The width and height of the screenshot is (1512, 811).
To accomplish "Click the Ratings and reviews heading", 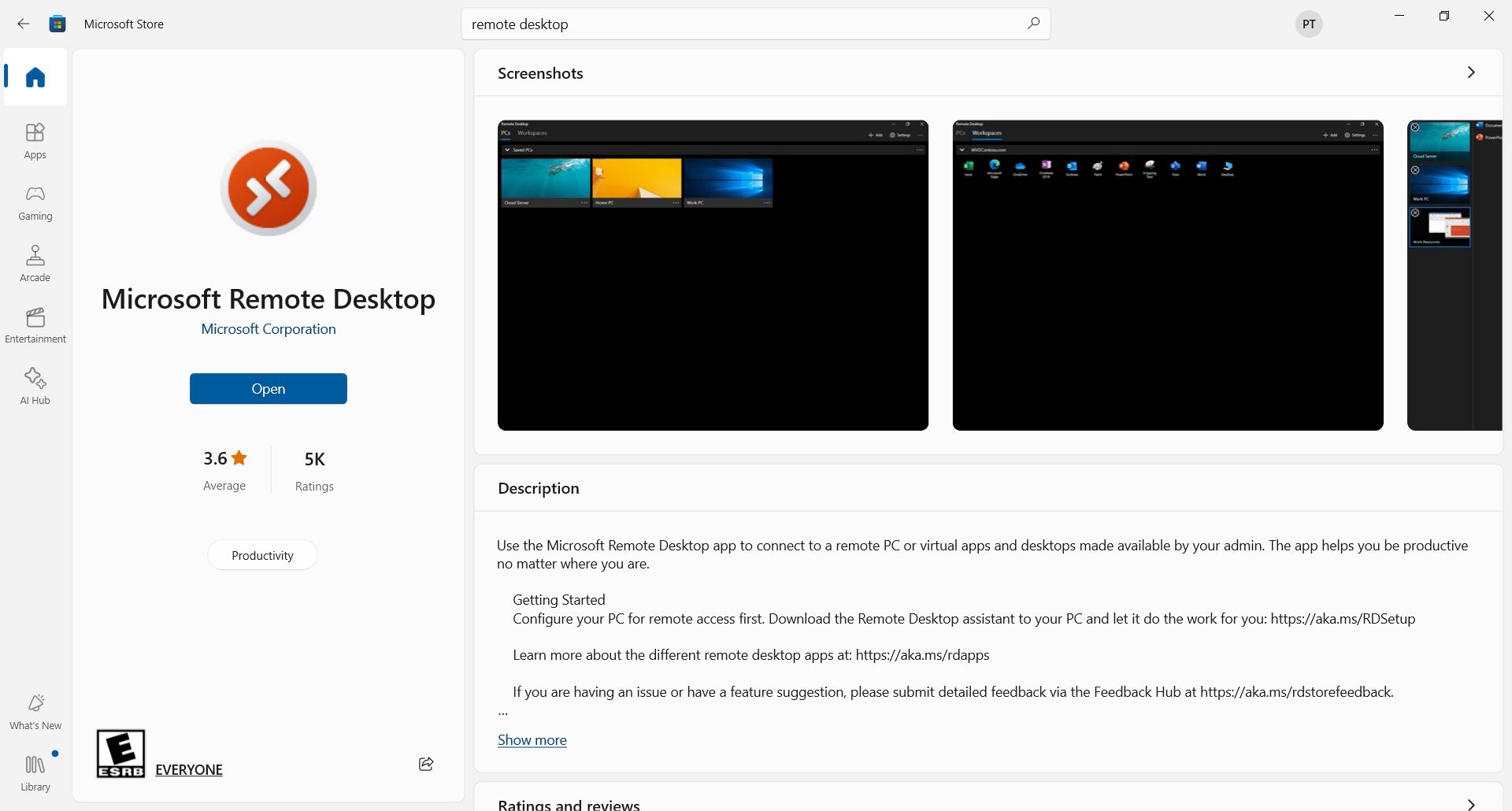I will pos(569,804).
